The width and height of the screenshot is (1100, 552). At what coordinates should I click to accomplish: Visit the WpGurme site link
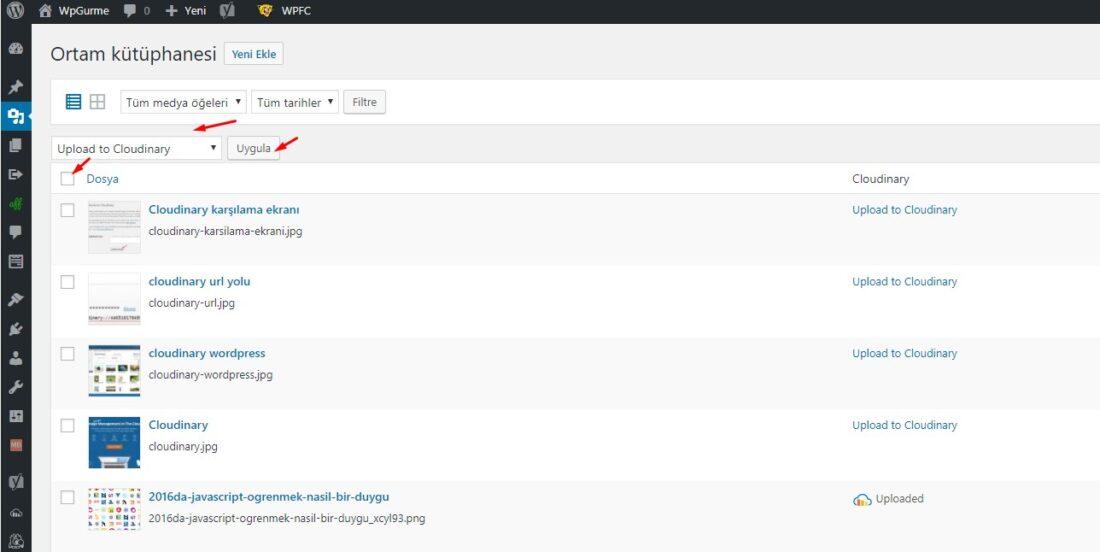point(74,11)
